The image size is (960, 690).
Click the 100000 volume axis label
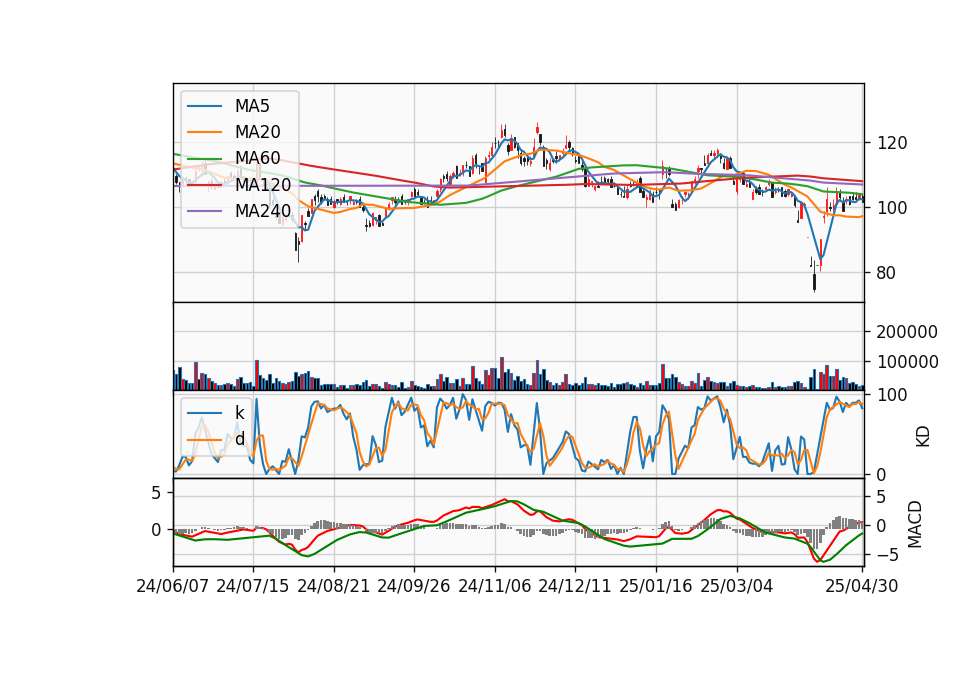[x=907, y=362]
